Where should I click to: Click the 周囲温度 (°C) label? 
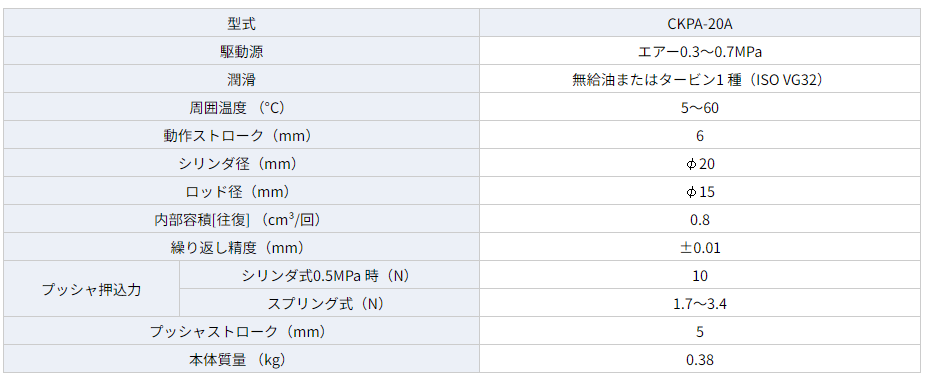[242, 107]
